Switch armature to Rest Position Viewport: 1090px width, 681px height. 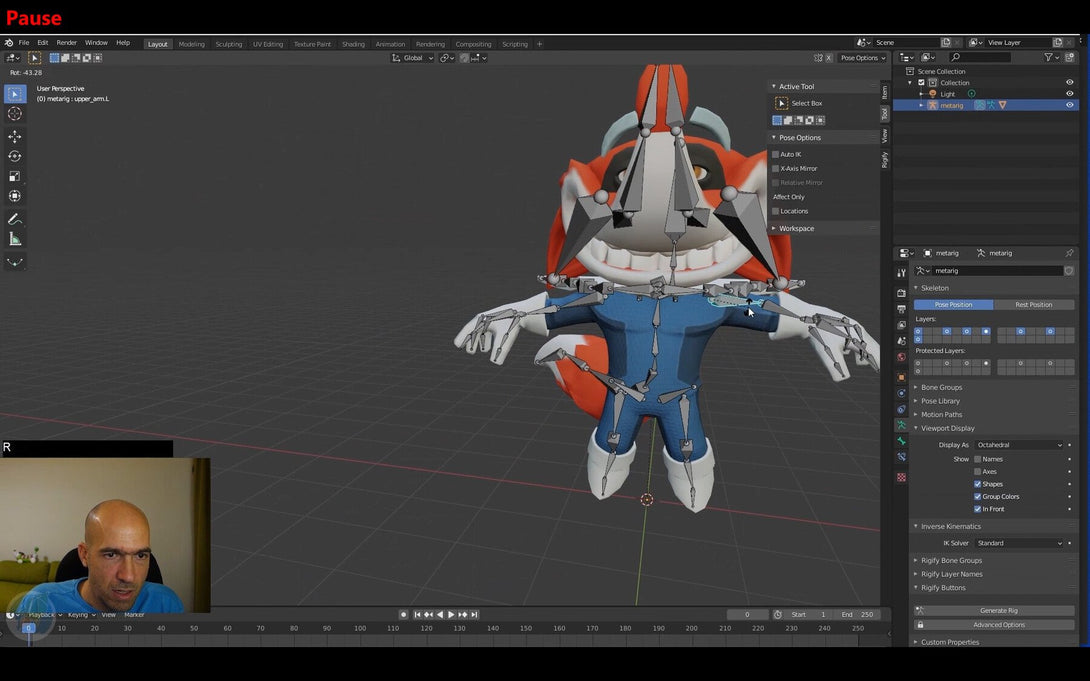(x=1034, y=305)
